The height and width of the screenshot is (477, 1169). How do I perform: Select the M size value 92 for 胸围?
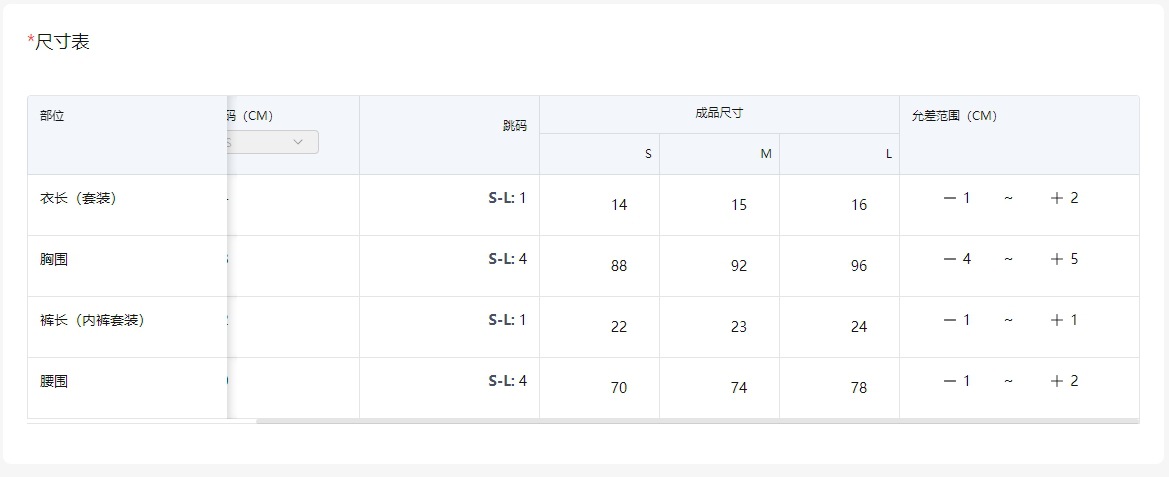(739, 266)
